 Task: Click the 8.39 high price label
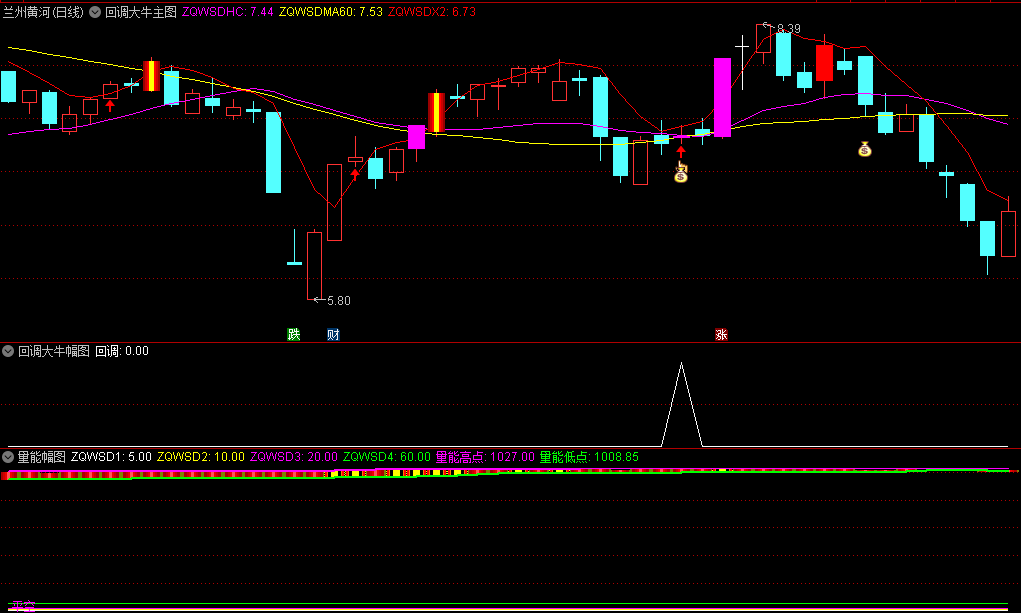pyautogui.click(x=788, y=28)
